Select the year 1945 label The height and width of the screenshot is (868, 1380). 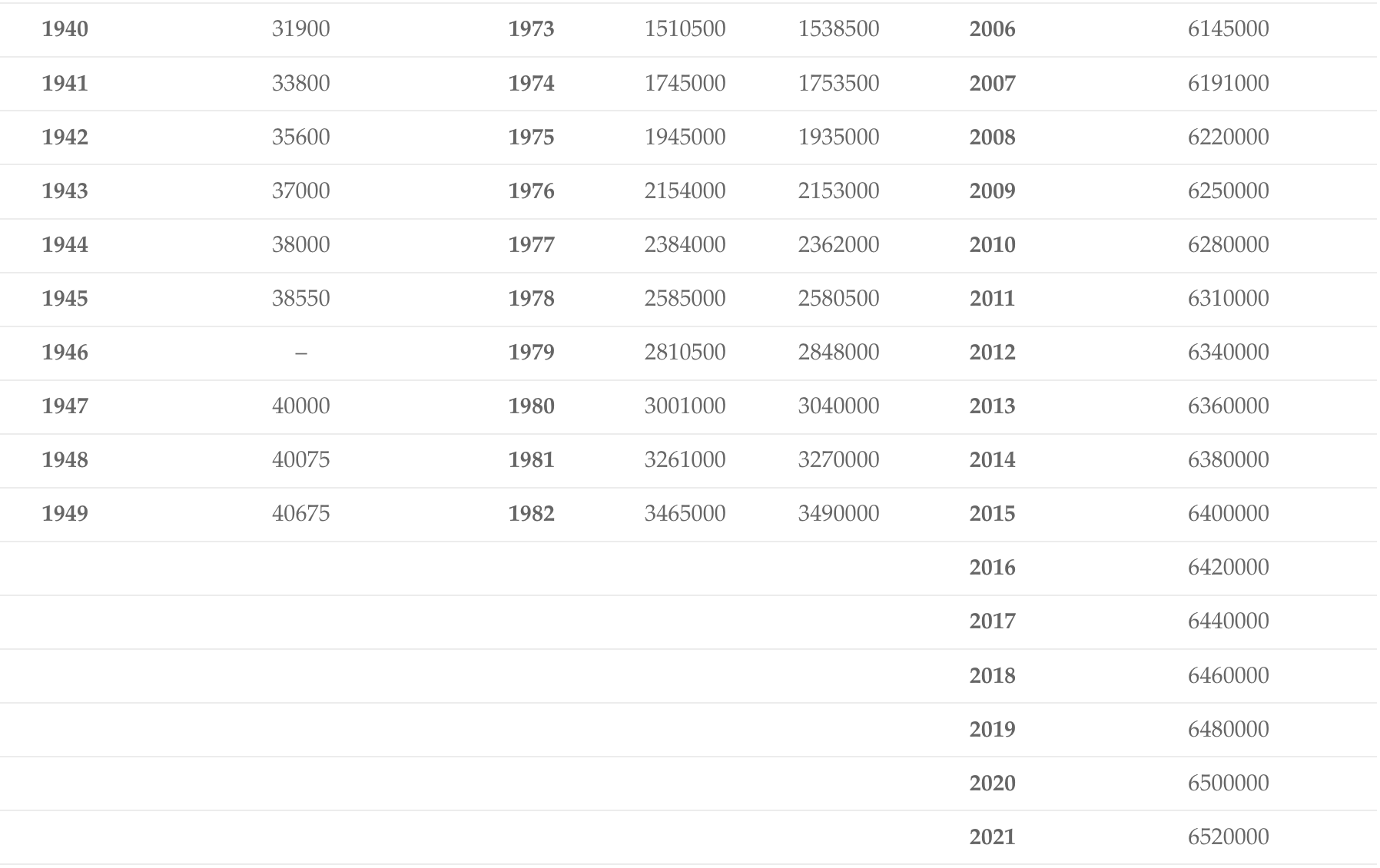(x=65, y=298)
